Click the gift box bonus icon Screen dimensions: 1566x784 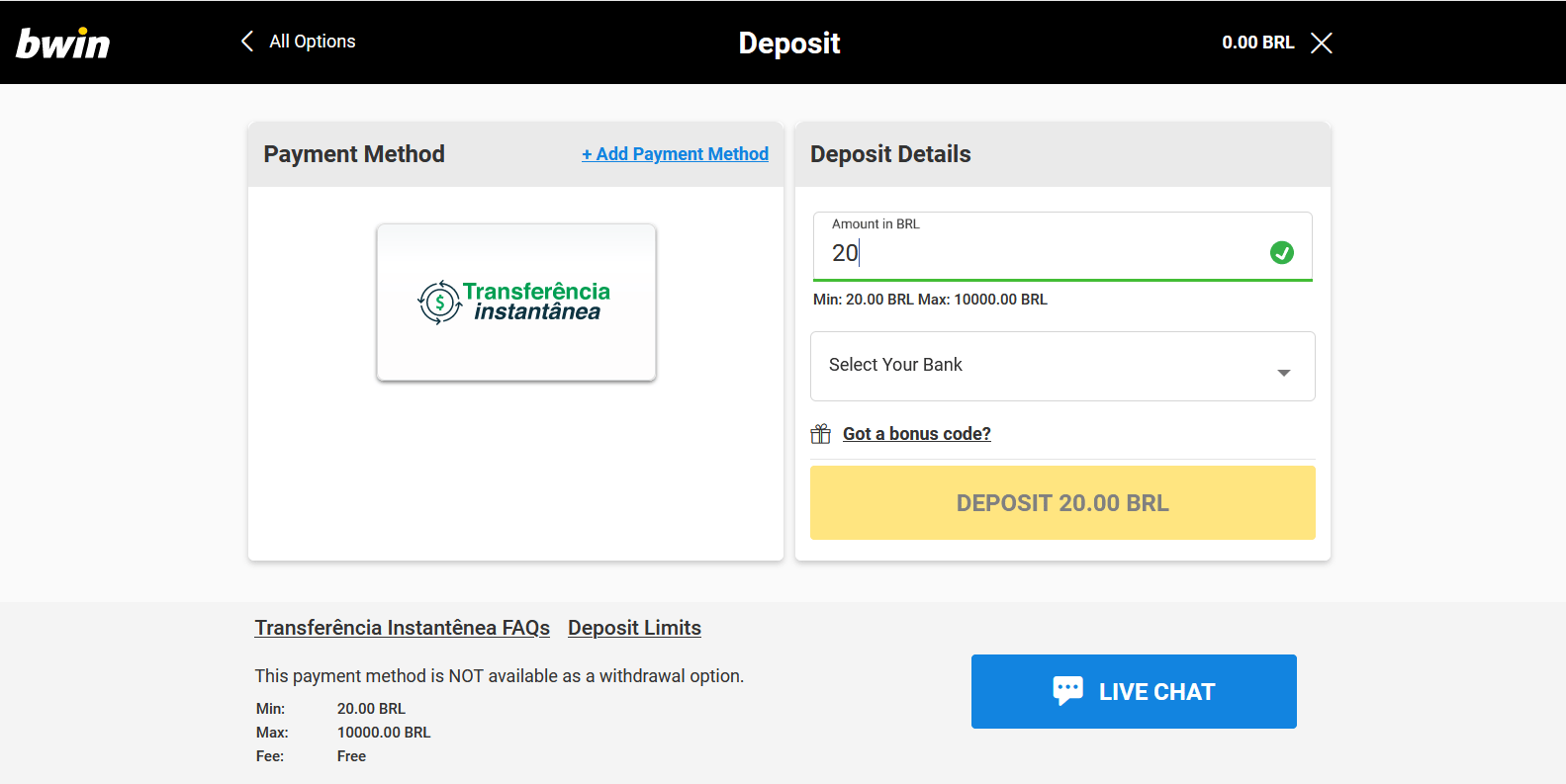(821, 434)
